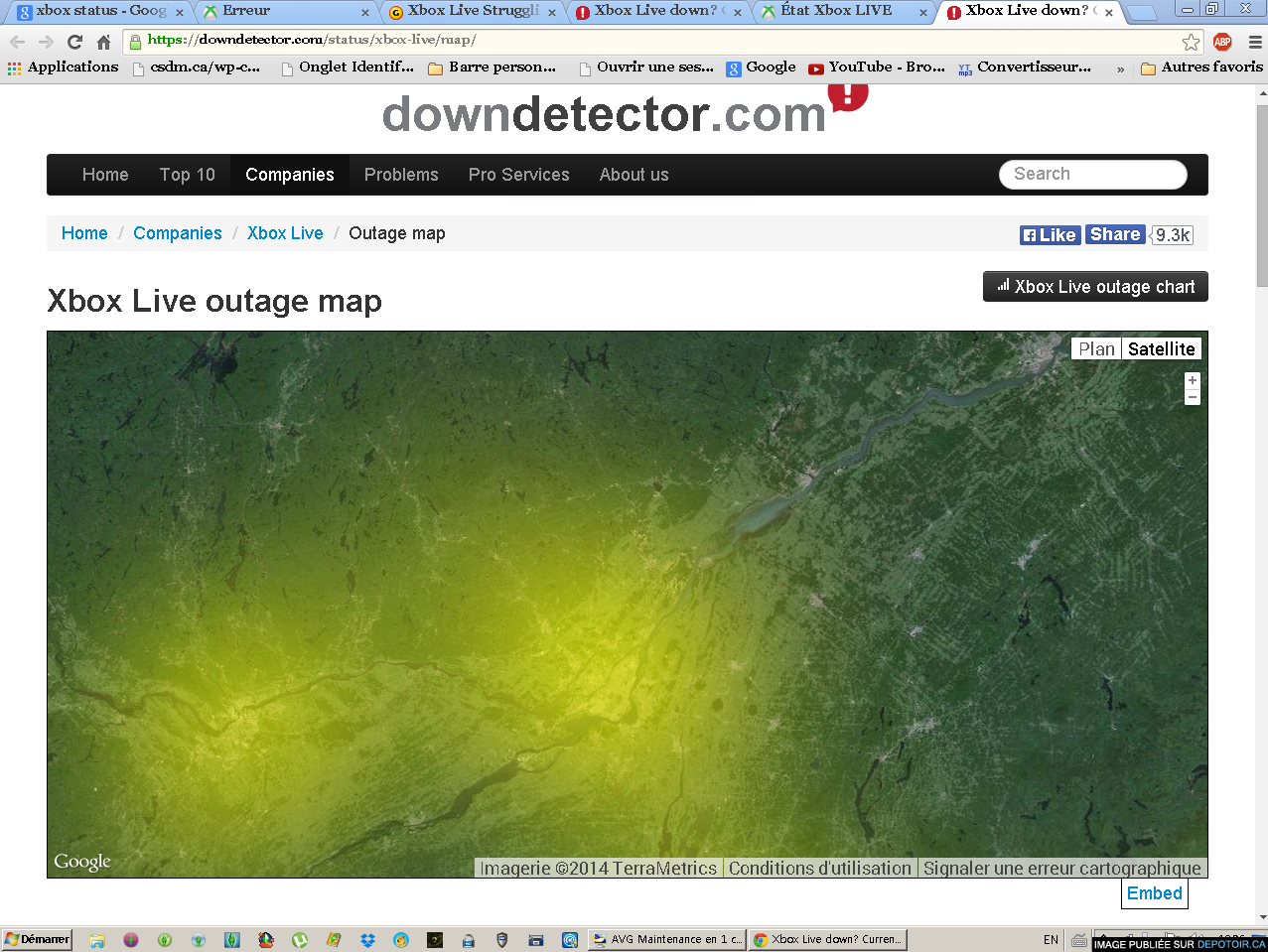Show more bookmarks with the chevron

point(1120,68)
